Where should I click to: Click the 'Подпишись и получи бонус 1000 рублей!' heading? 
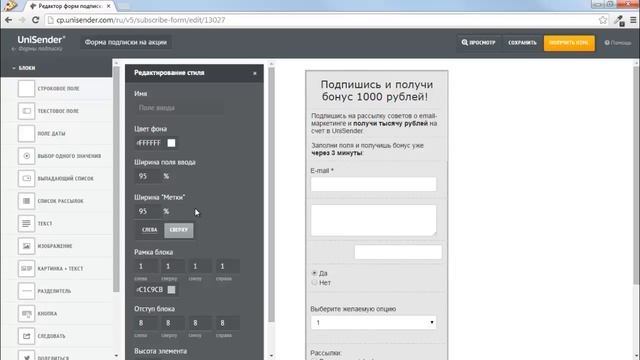pos(376,91)
